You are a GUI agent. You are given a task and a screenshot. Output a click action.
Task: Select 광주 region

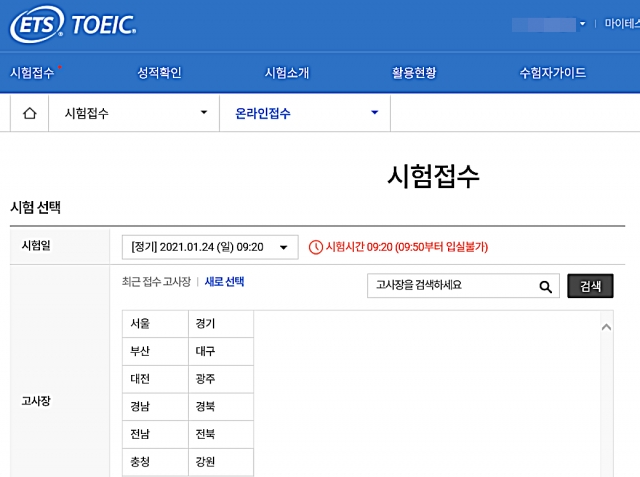(221, 379)
